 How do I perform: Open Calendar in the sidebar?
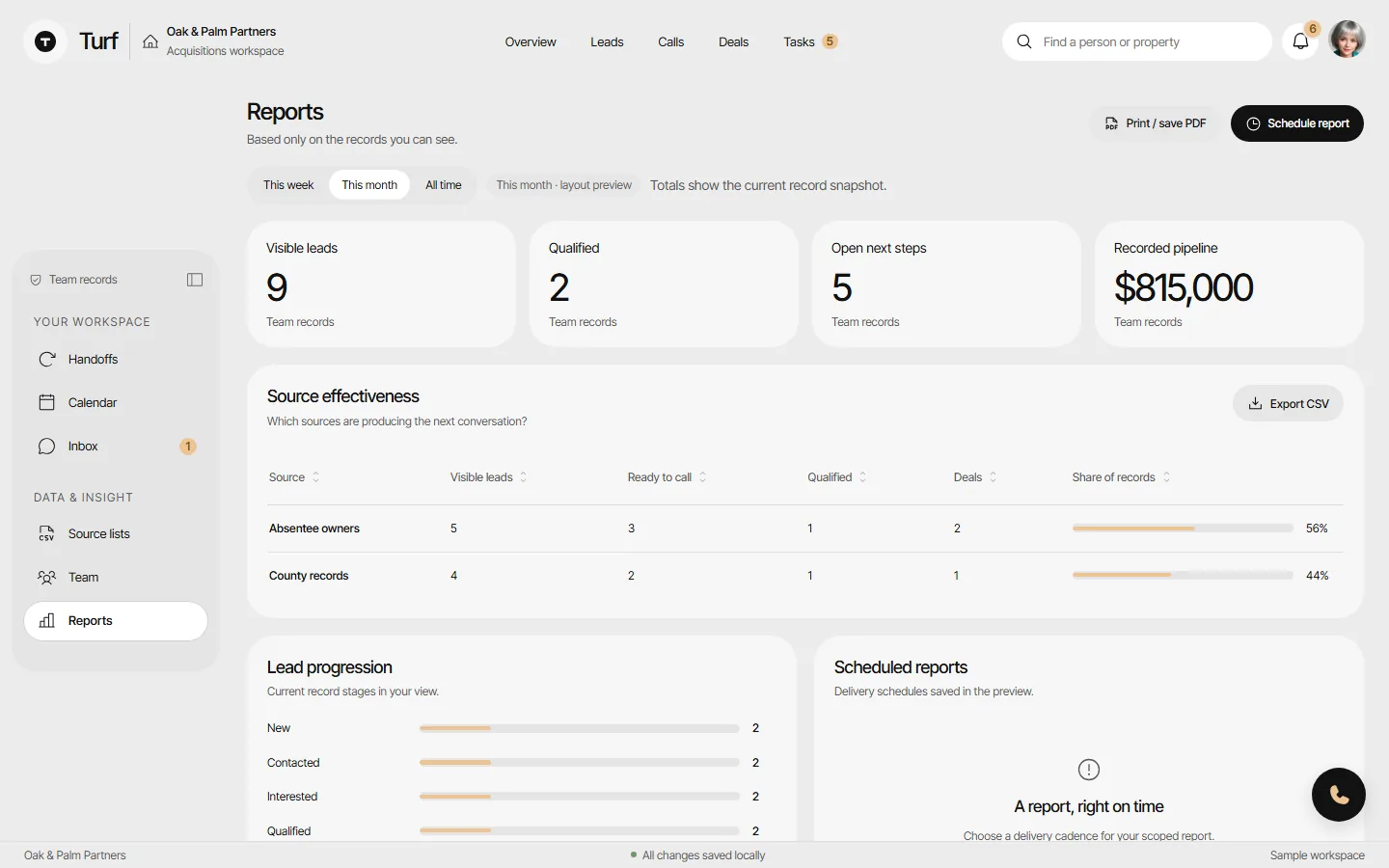click(116, 402)
